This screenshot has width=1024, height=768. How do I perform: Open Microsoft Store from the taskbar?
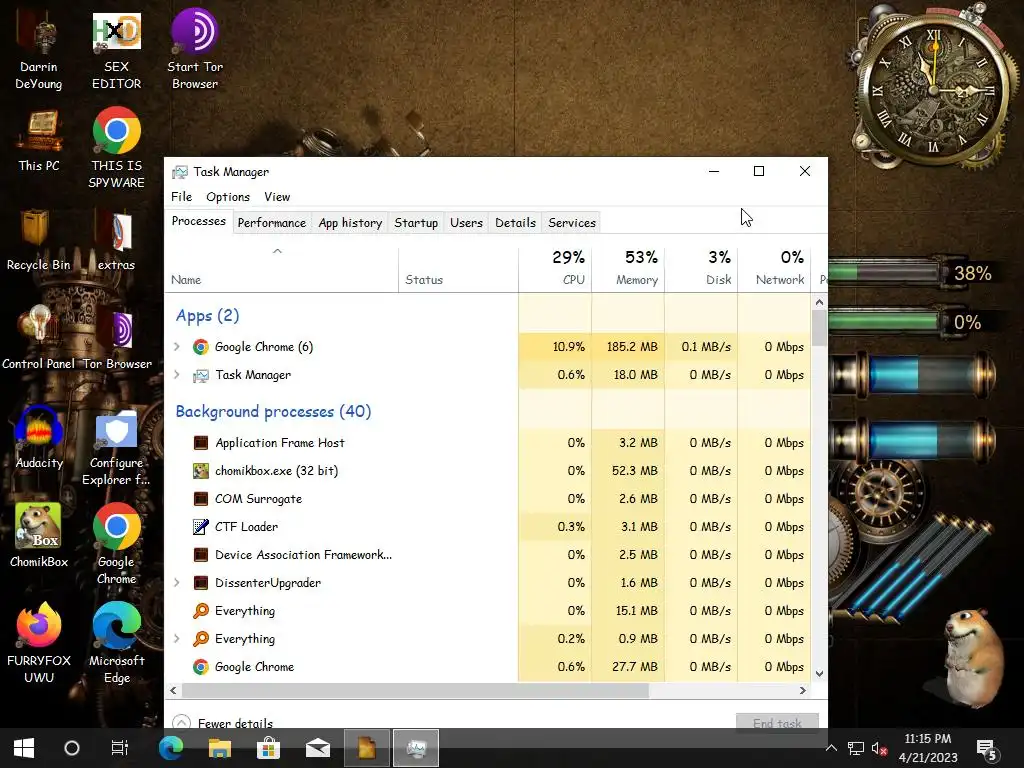(x=268, y=748)
